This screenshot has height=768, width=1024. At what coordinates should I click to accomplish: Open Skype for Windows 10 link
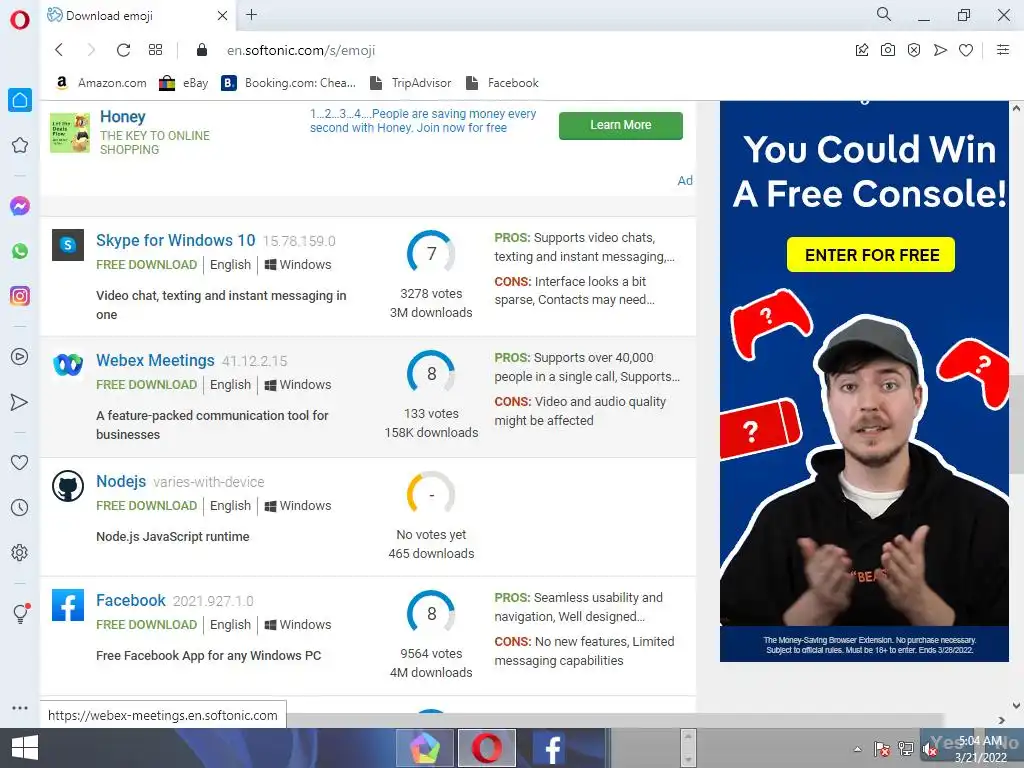tap(175, 240)
